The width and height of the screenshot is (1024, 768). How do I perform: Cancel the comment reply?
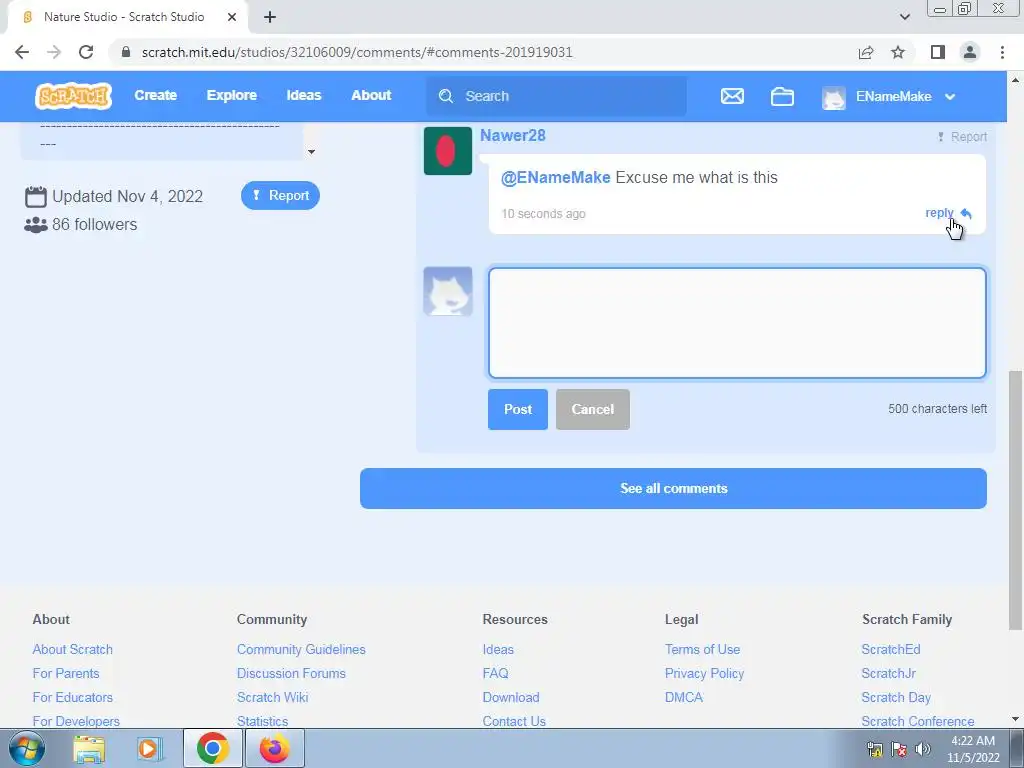592,409
